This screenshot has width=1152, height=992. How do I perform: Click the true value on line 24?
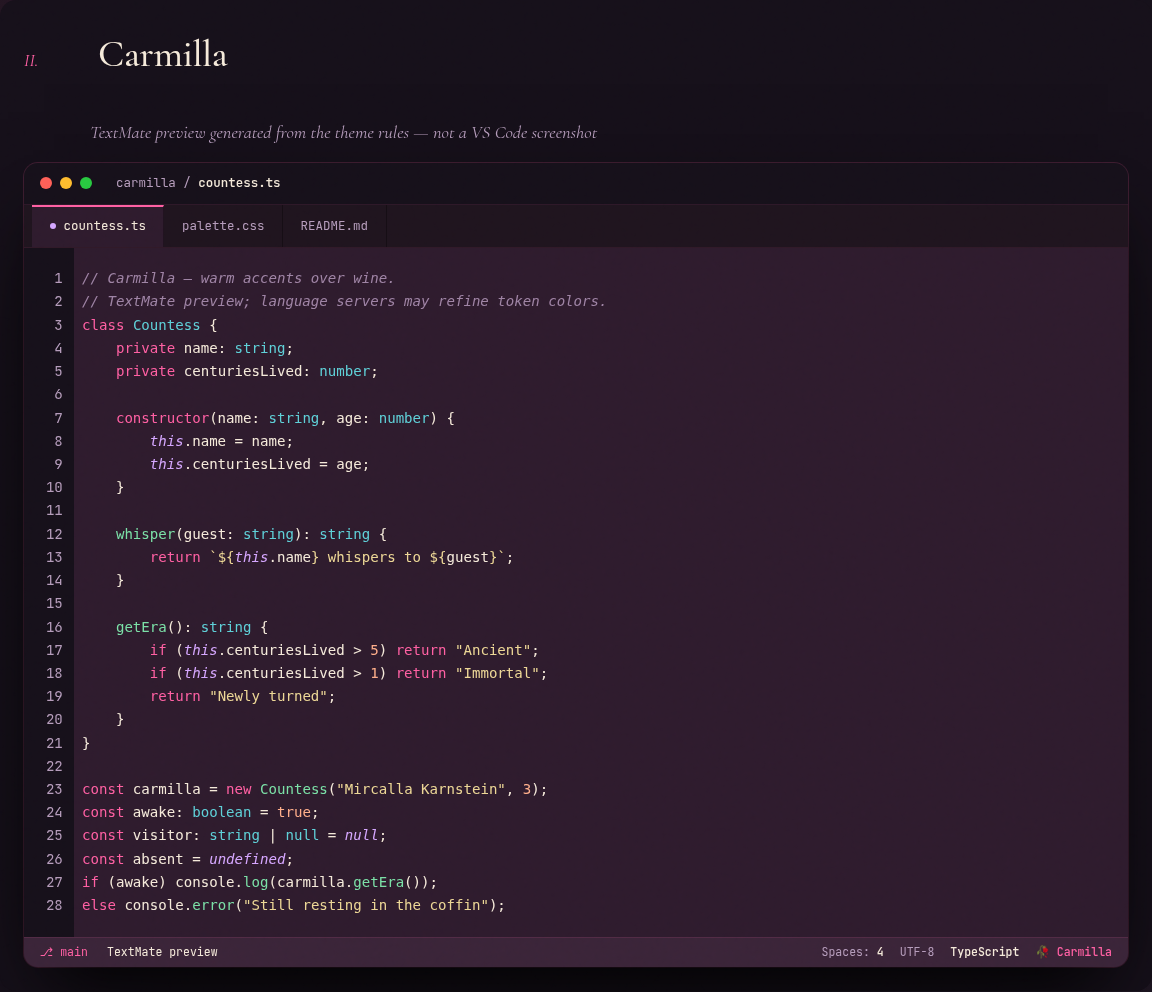coord(294,813)
